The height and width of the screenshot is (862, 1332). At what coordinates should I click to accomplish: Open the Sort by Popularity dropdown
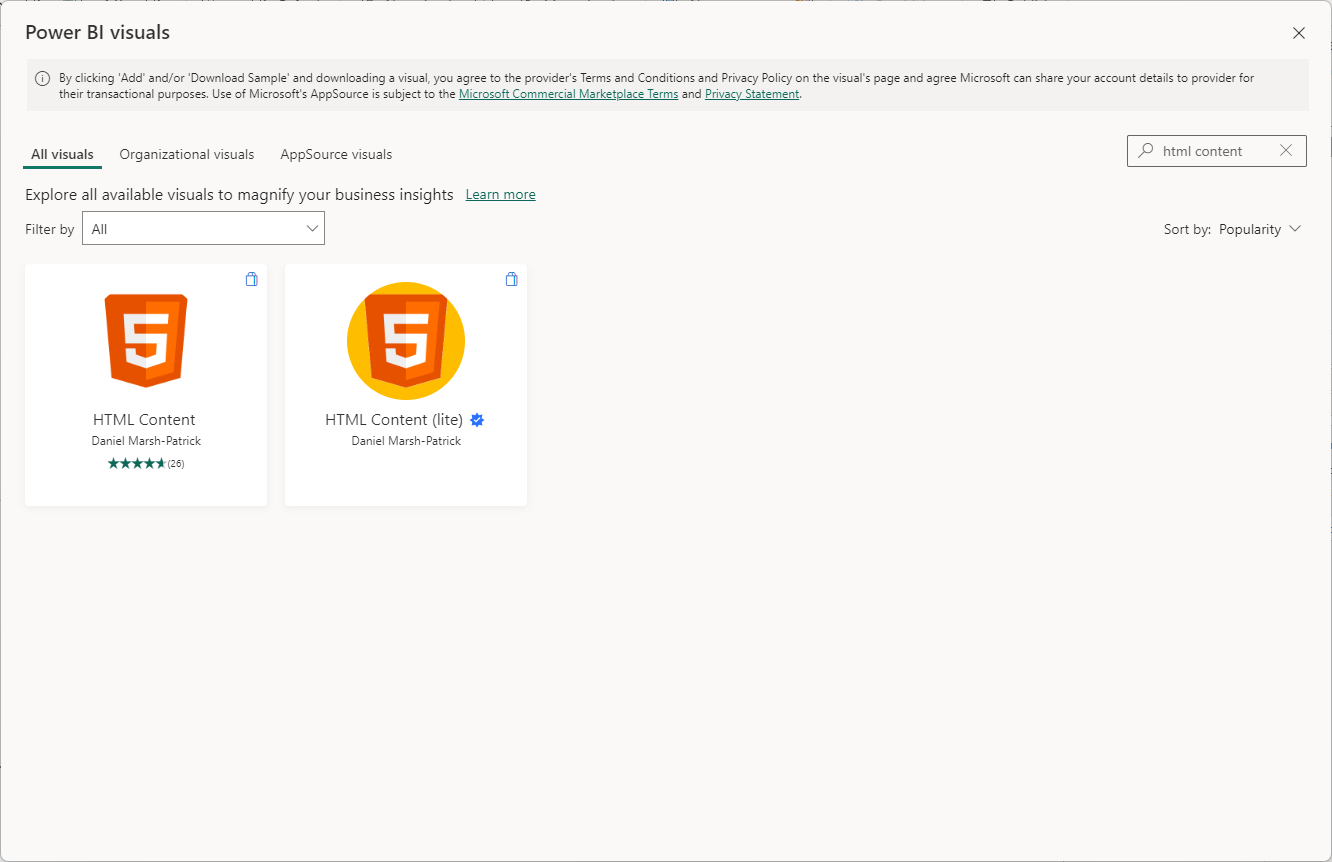[x=1259, y=229]
